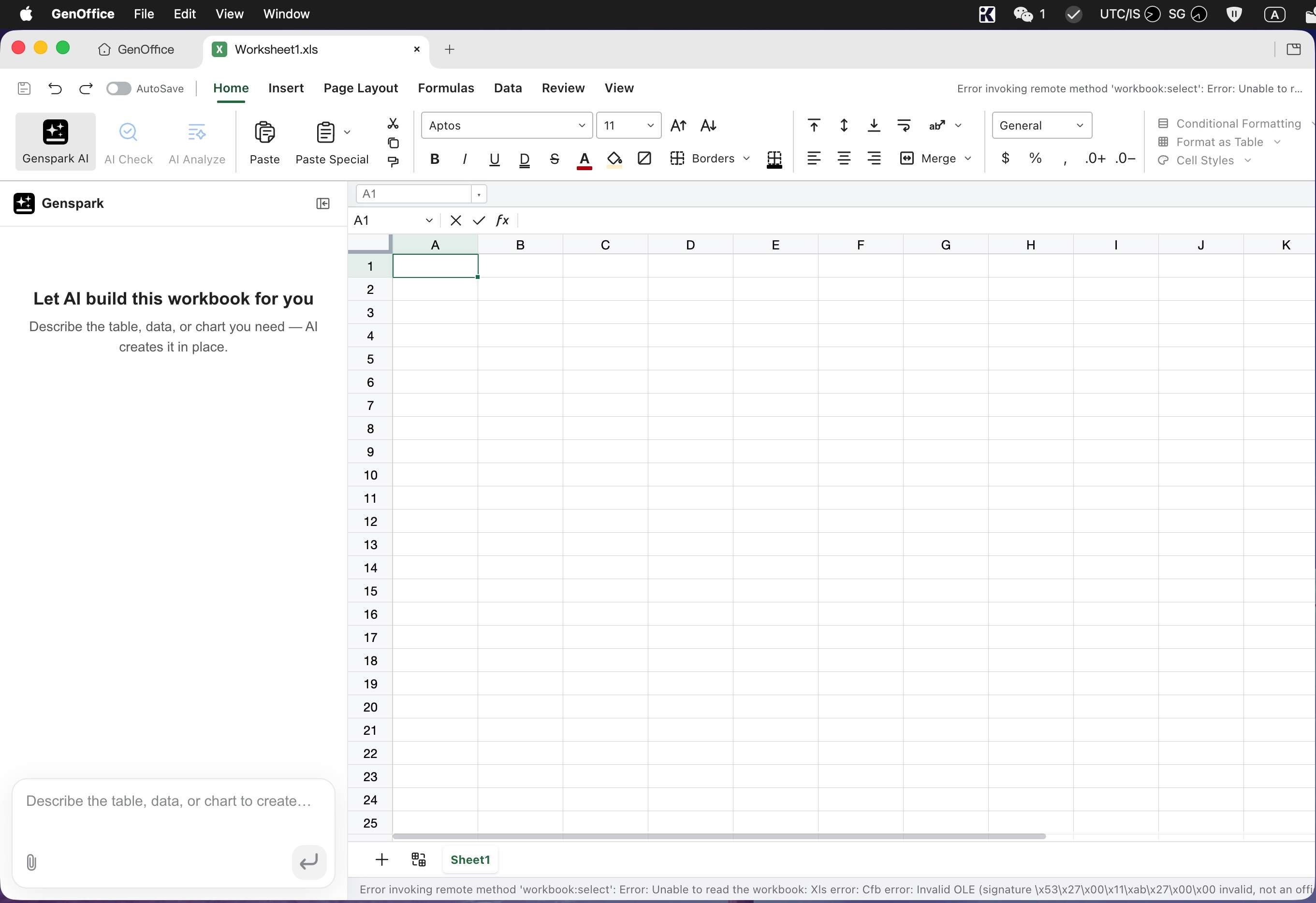Open the Data ribbon tab
The width and height of the screenshot is (1316, 903).
[x=507, y=88]
